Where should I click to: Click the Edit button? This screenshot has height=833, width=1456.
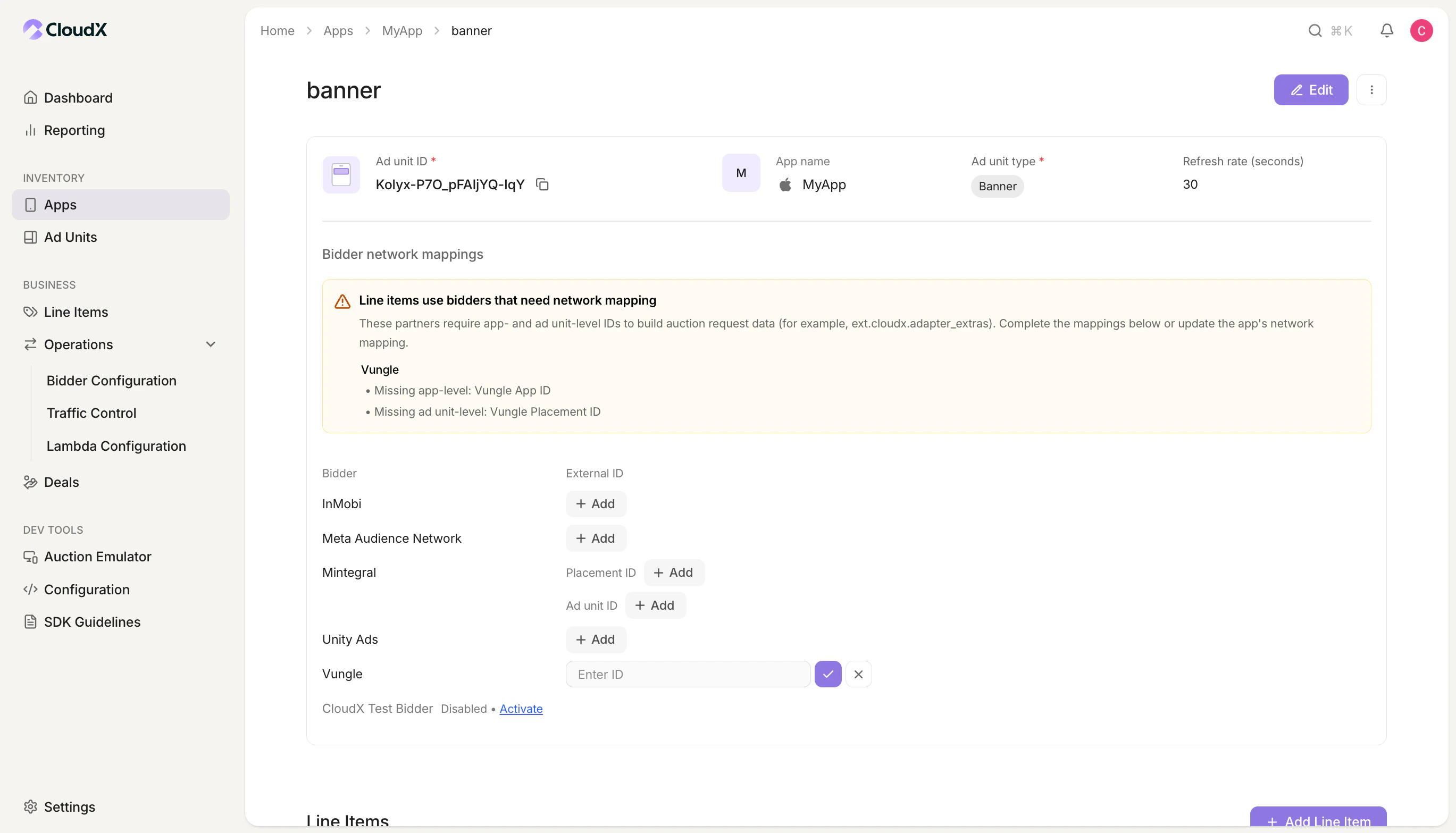point(1311,90)
